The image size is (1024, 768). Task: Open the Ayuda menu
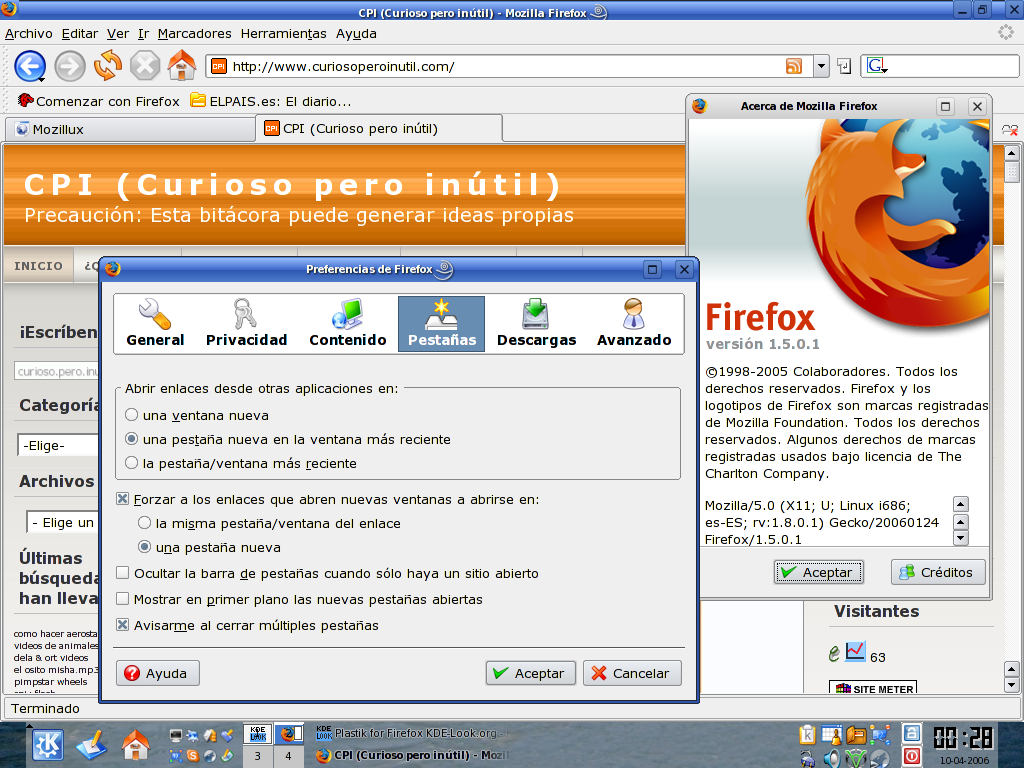[x=356, y=33]
